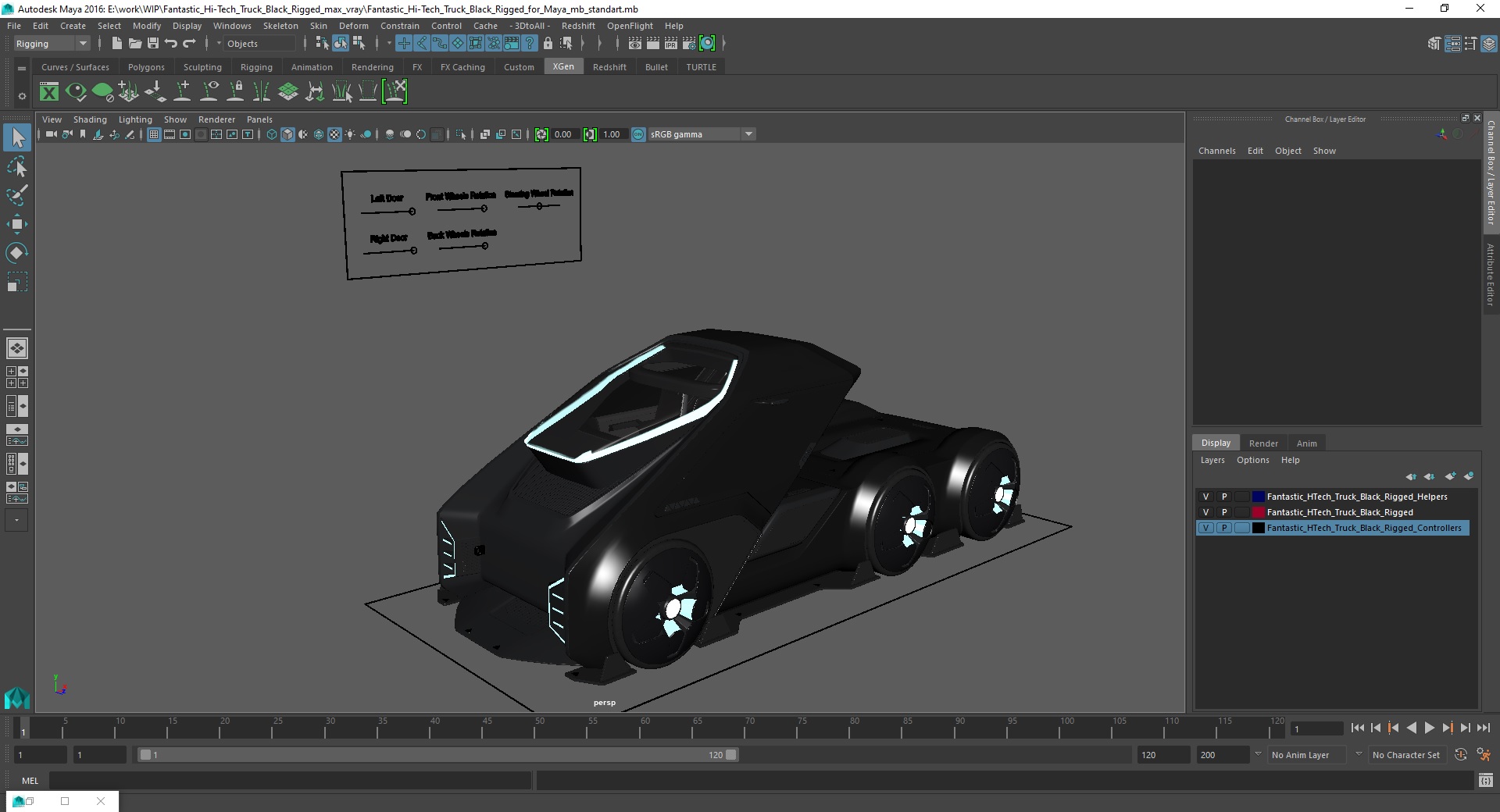Open the Rigging menu set dropdown
Screen dimensions: 1500x812
52,44
